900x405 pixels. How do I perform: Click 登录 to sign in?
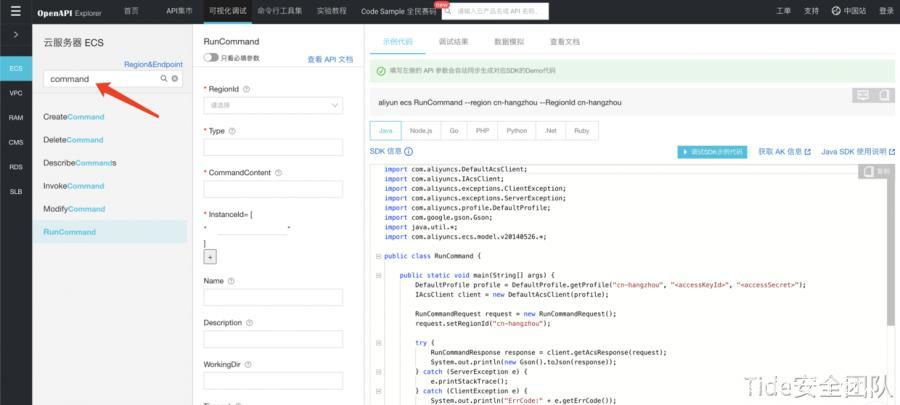tap(886, 11)
